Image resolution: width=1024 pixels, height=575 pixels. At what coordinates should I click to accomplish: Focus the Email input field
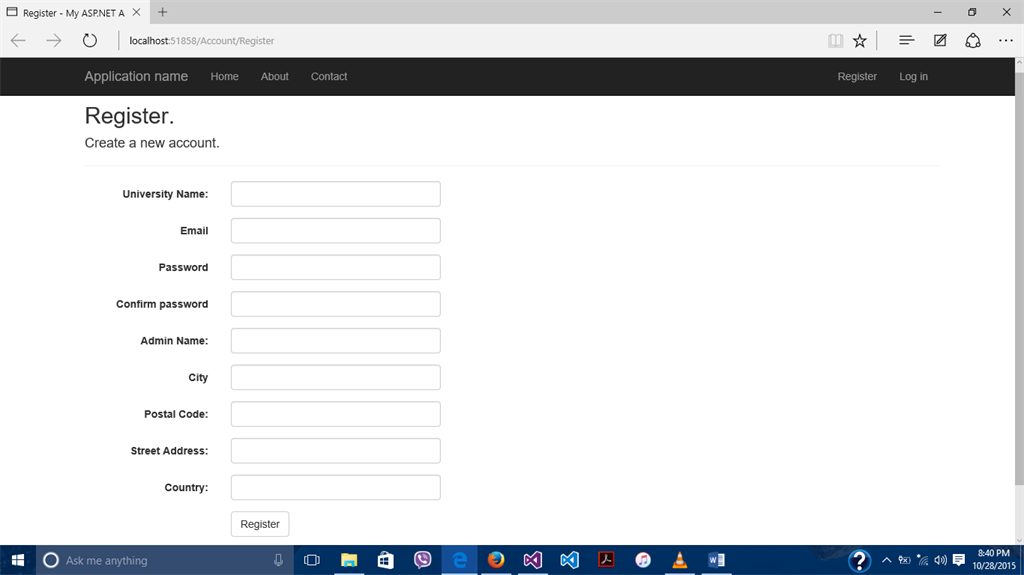click(x=336, y=231)
